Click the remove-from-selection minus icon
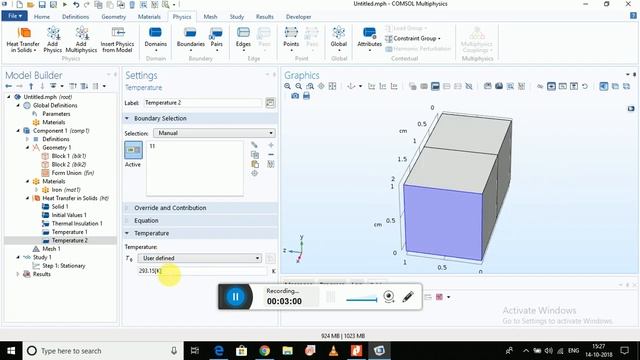Image resolution: width=640 pixels, height=360 pixels. 271,155
